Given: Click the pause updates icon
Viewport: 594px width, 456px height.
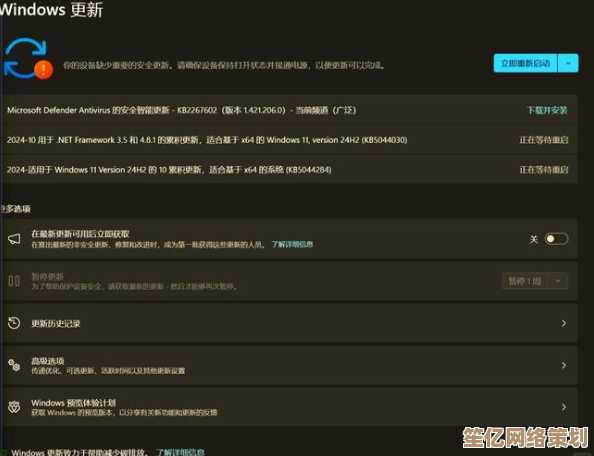Looking at the screenshot, I should coord(14,281).
